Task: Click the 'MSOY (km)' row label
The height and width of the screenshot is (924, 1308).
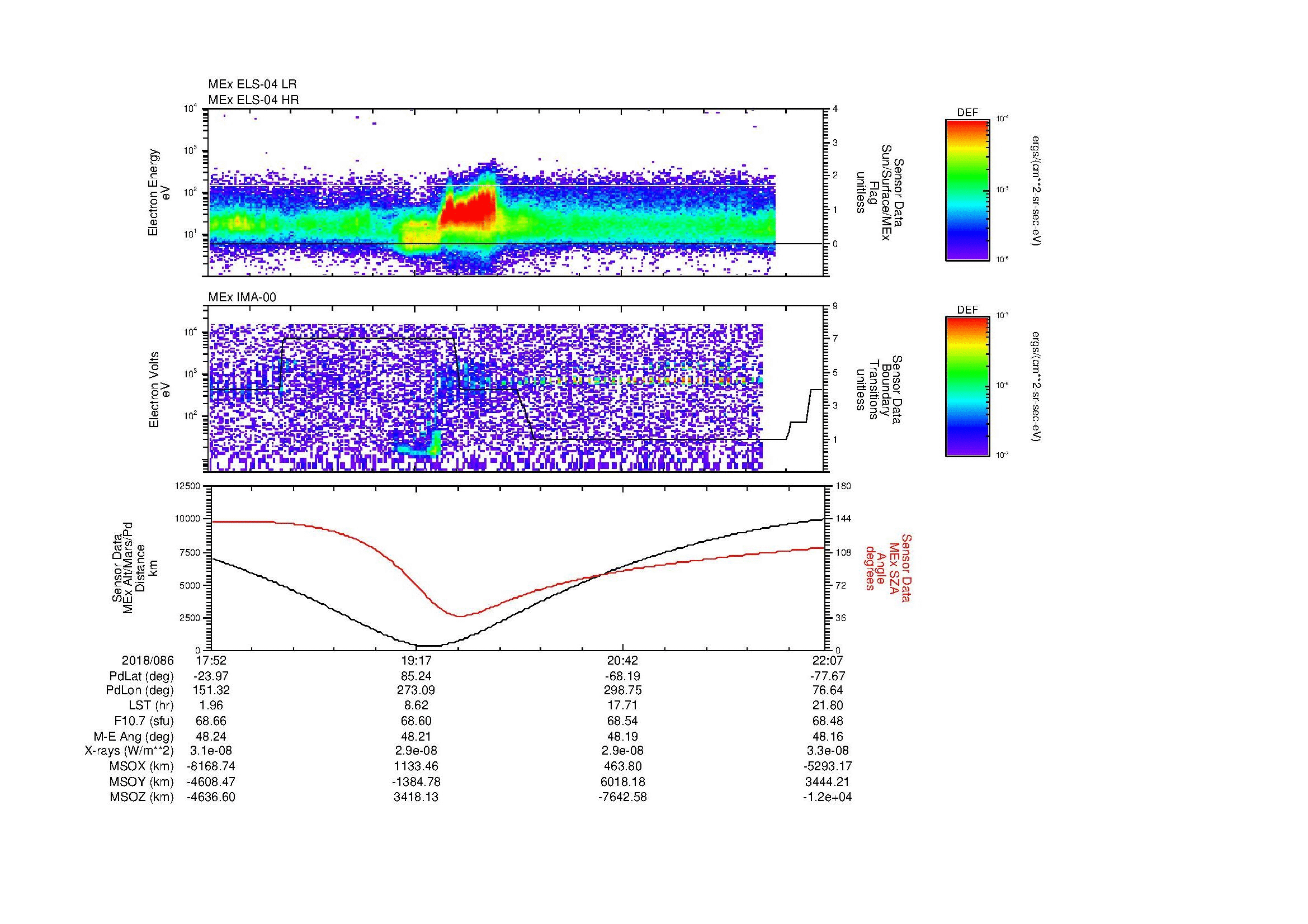Action: click(x=142, y=781)
